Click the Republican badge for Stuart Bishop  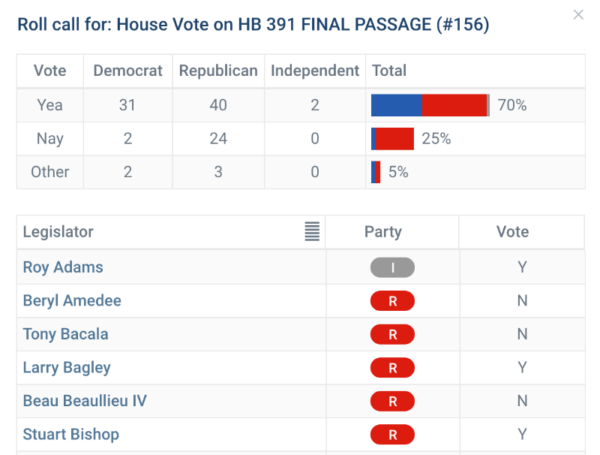click(392, 434)
